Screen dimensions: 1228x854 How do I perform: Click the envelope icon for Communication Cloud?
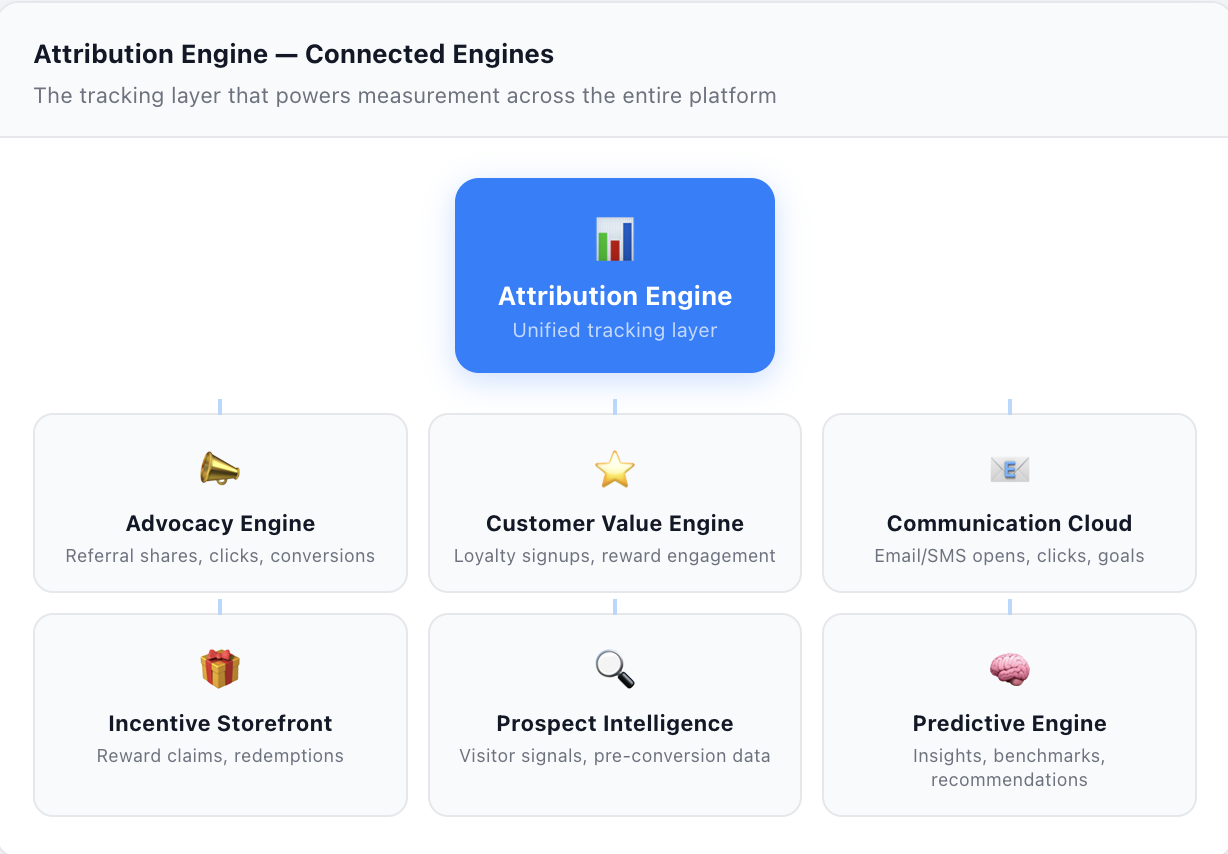coord(1009,469)
